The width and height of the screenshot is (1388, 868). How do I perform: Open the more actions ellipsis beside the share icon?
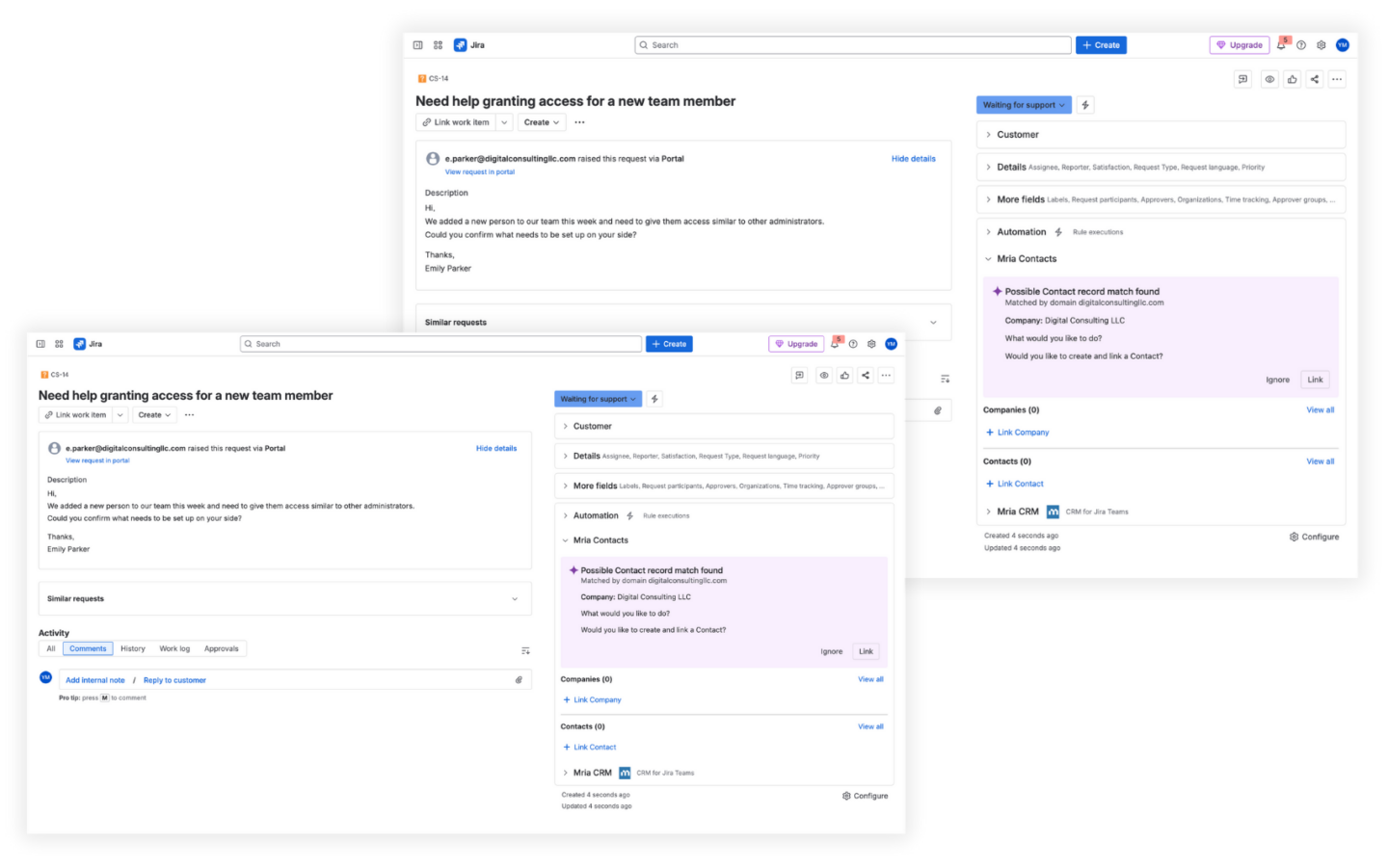pos(886,375)
